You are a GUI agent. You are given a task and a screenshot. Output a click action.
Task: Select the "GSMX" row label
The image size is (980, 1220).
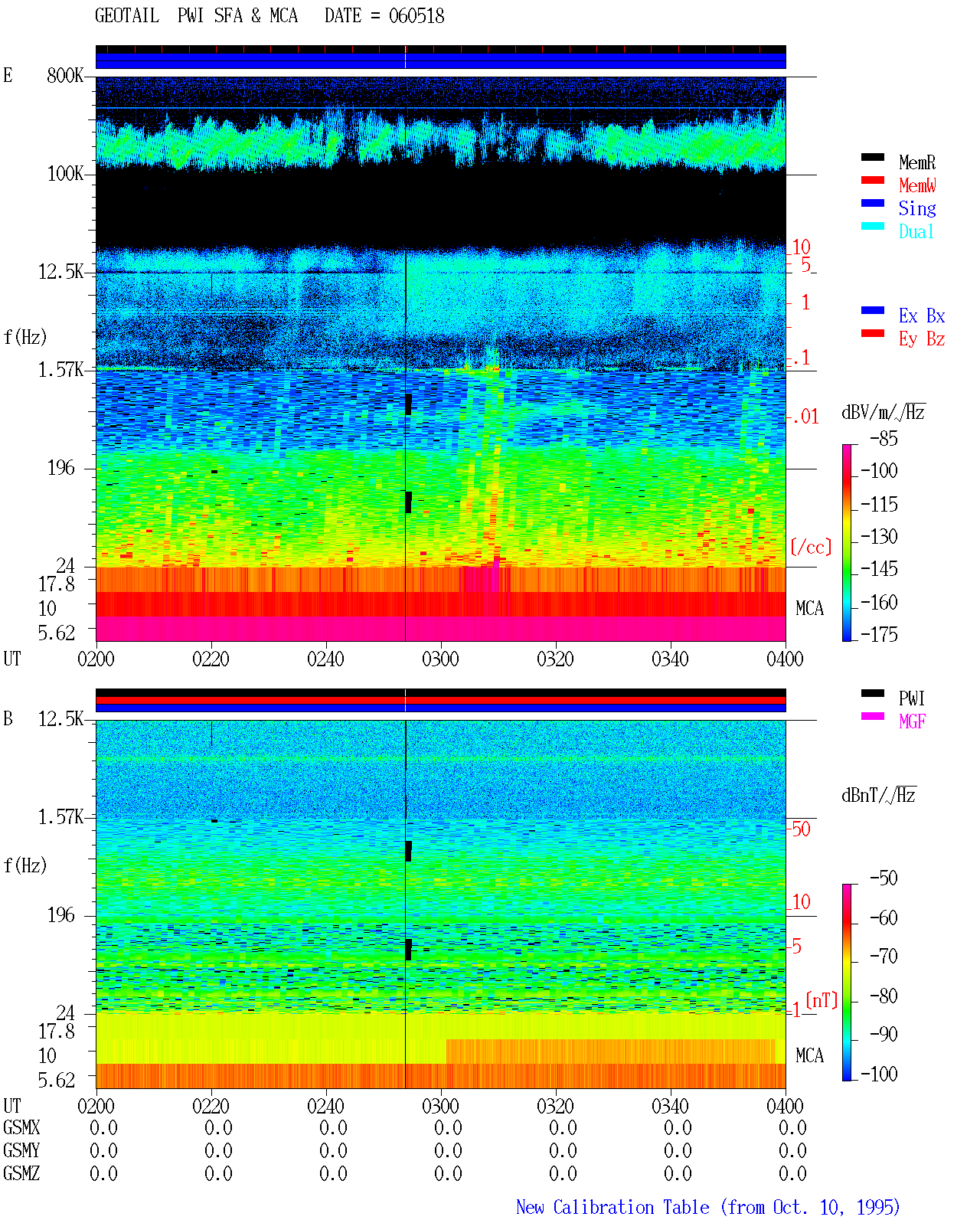(x=21, y=1127)
